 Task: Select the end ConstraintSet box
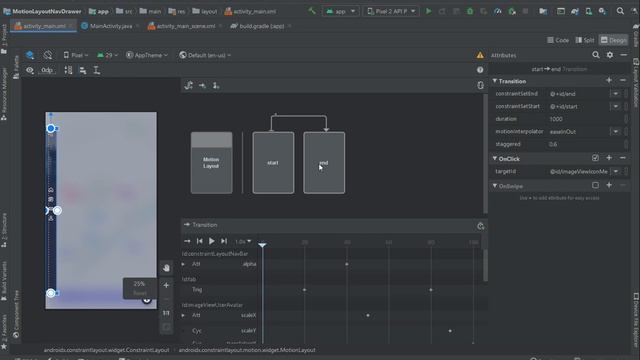(324, 162)
